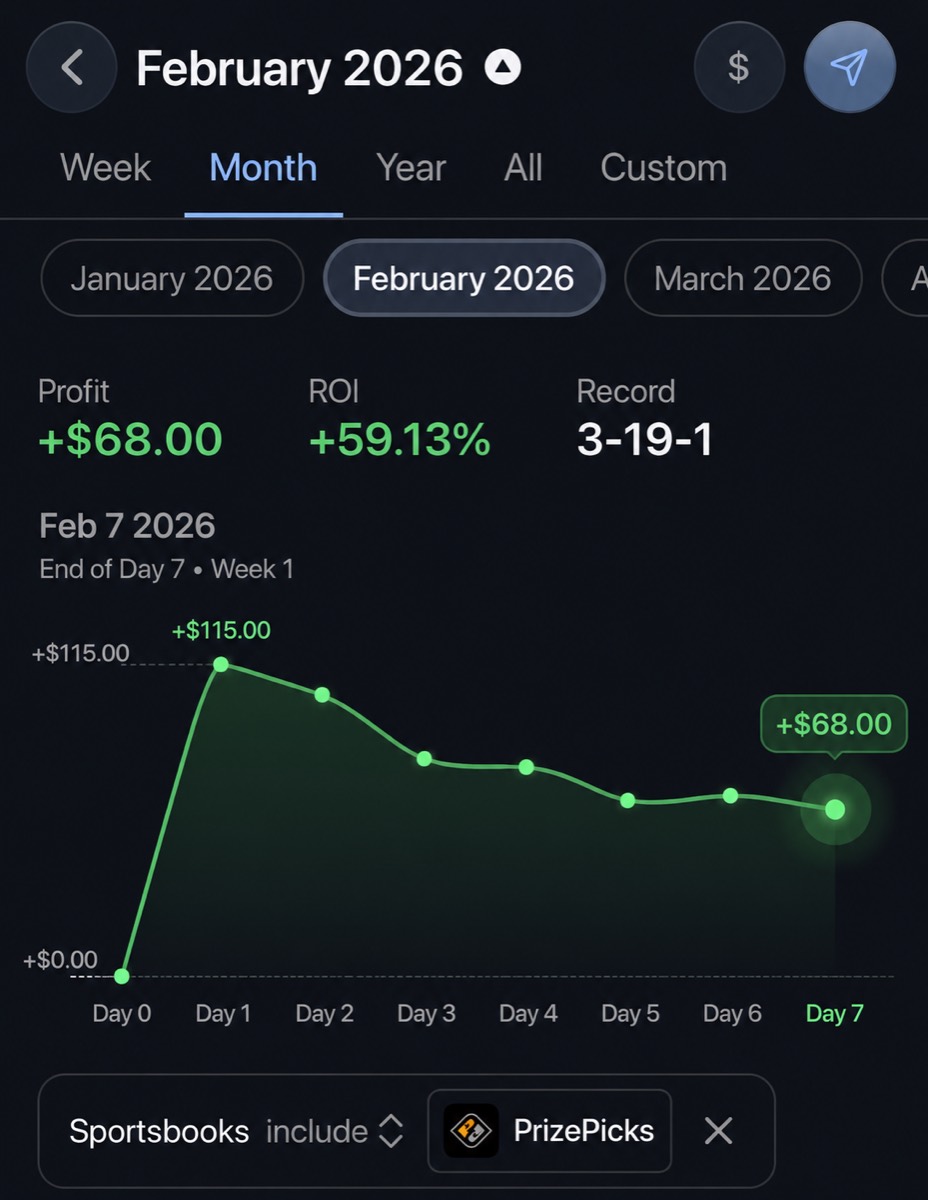Tap the paper plane share icon
The height and width of the screenshot is (1200, 928).
pos(849,68)
